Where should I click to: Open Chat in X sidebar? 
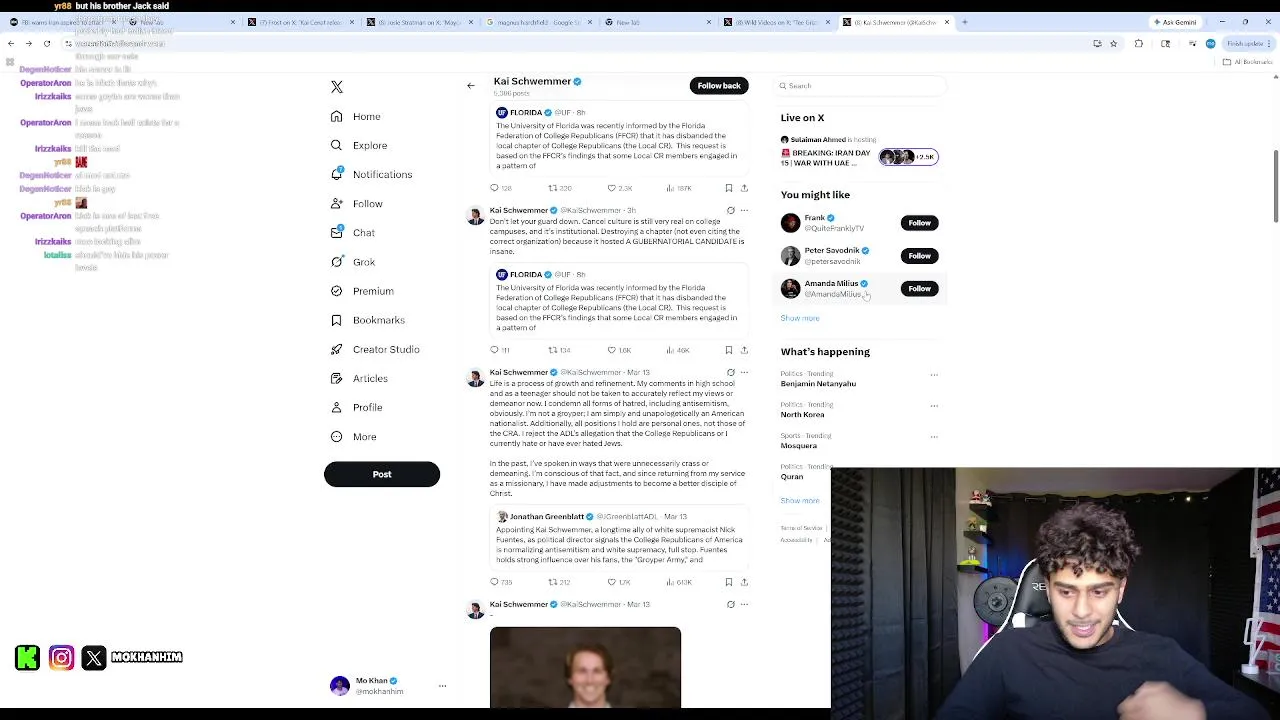click(x=353, y=233)
